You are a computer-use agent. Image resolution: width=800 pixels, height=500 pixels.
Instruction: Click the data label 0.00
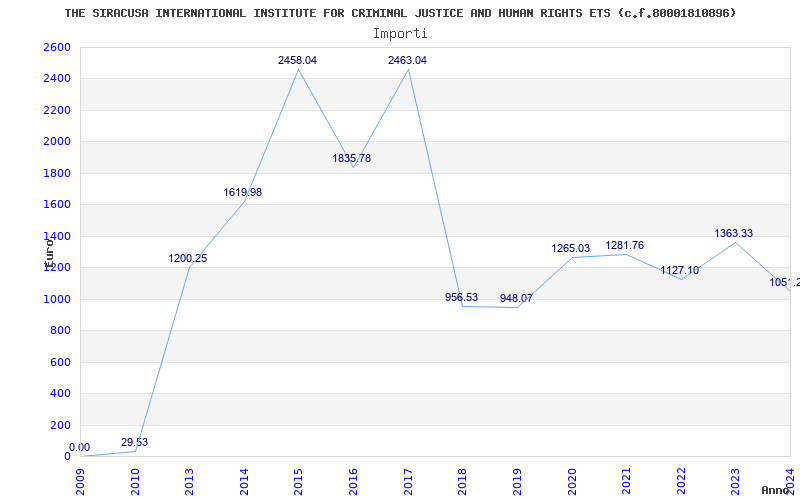(79, 447)
